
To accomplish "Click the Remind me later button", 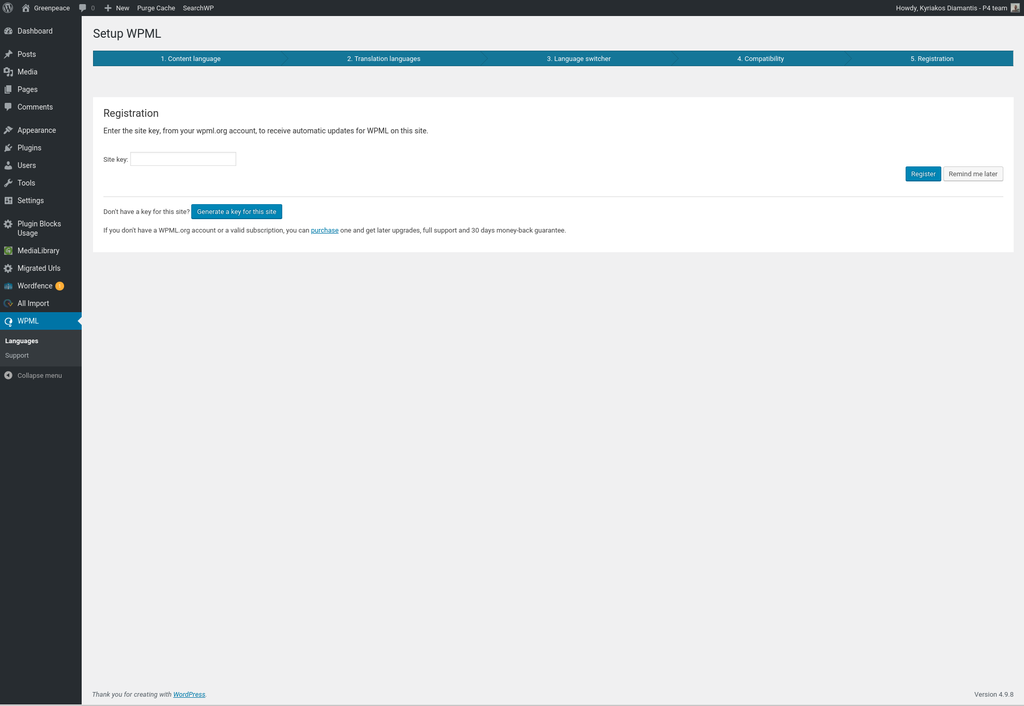I will (973, 174).
